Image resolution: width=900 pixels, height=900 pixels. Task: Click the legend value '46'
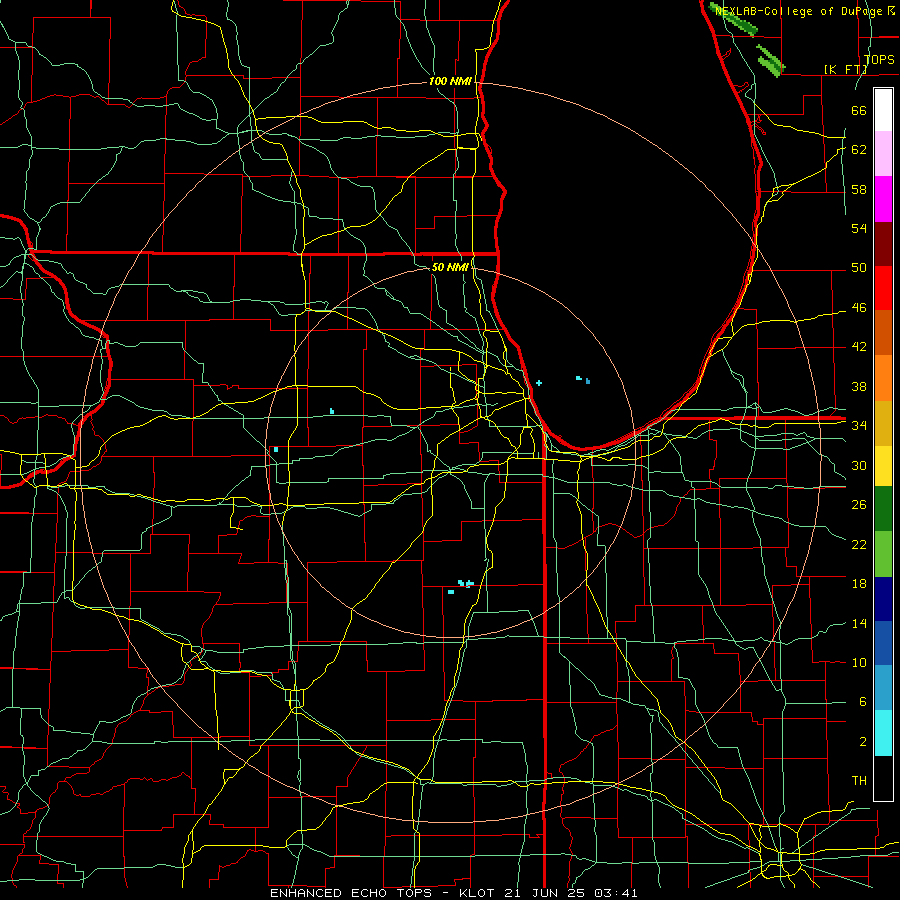point(859,308)
